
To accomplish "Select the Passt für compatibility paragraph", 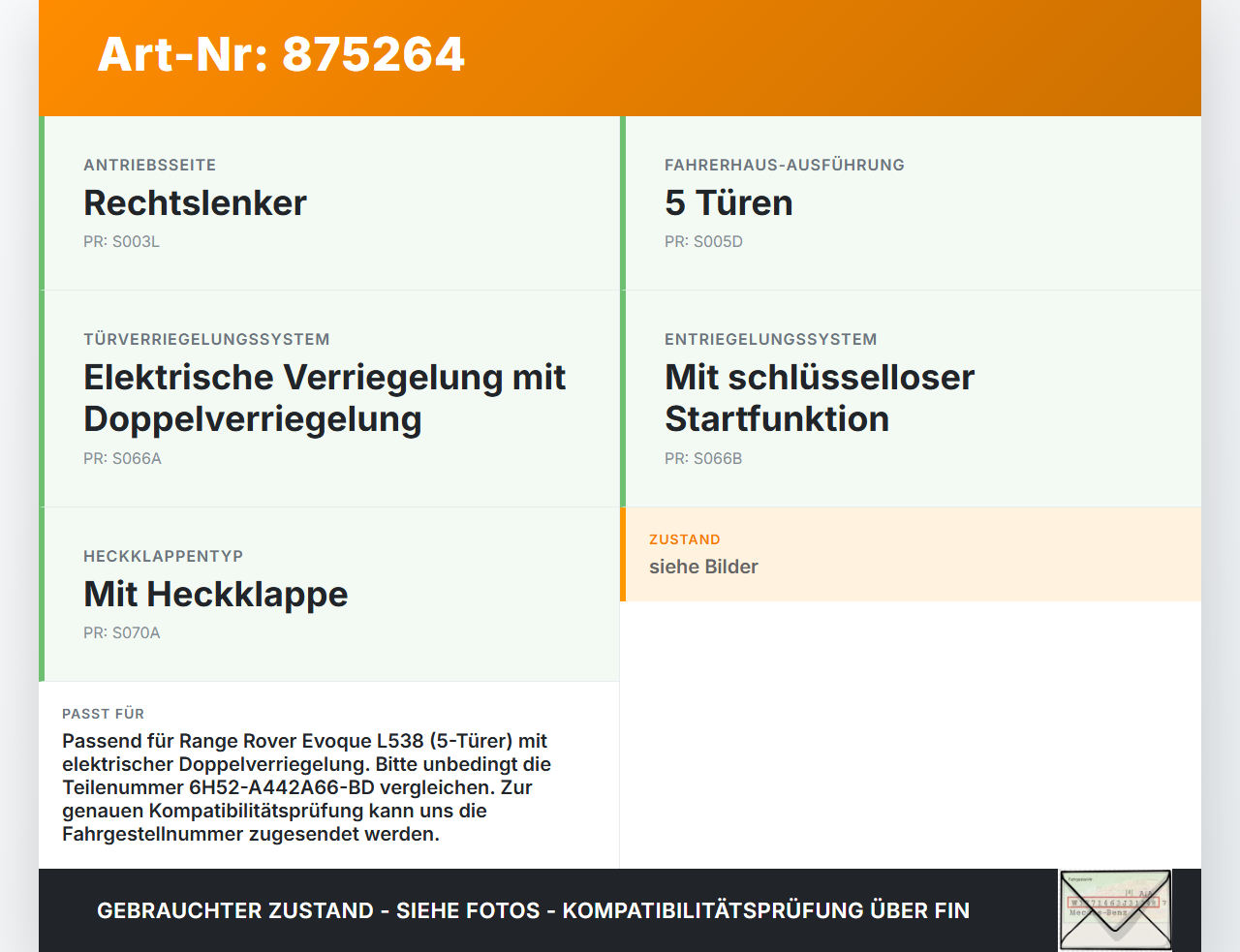I will pyautogui.click(x=306, y=787).
